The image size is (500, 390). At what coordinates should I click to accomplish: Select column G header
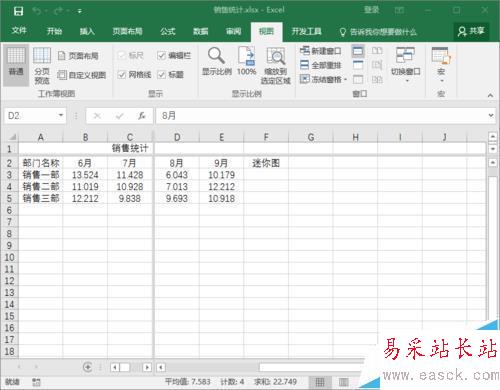pyautogui.click(x=311, y=137)
